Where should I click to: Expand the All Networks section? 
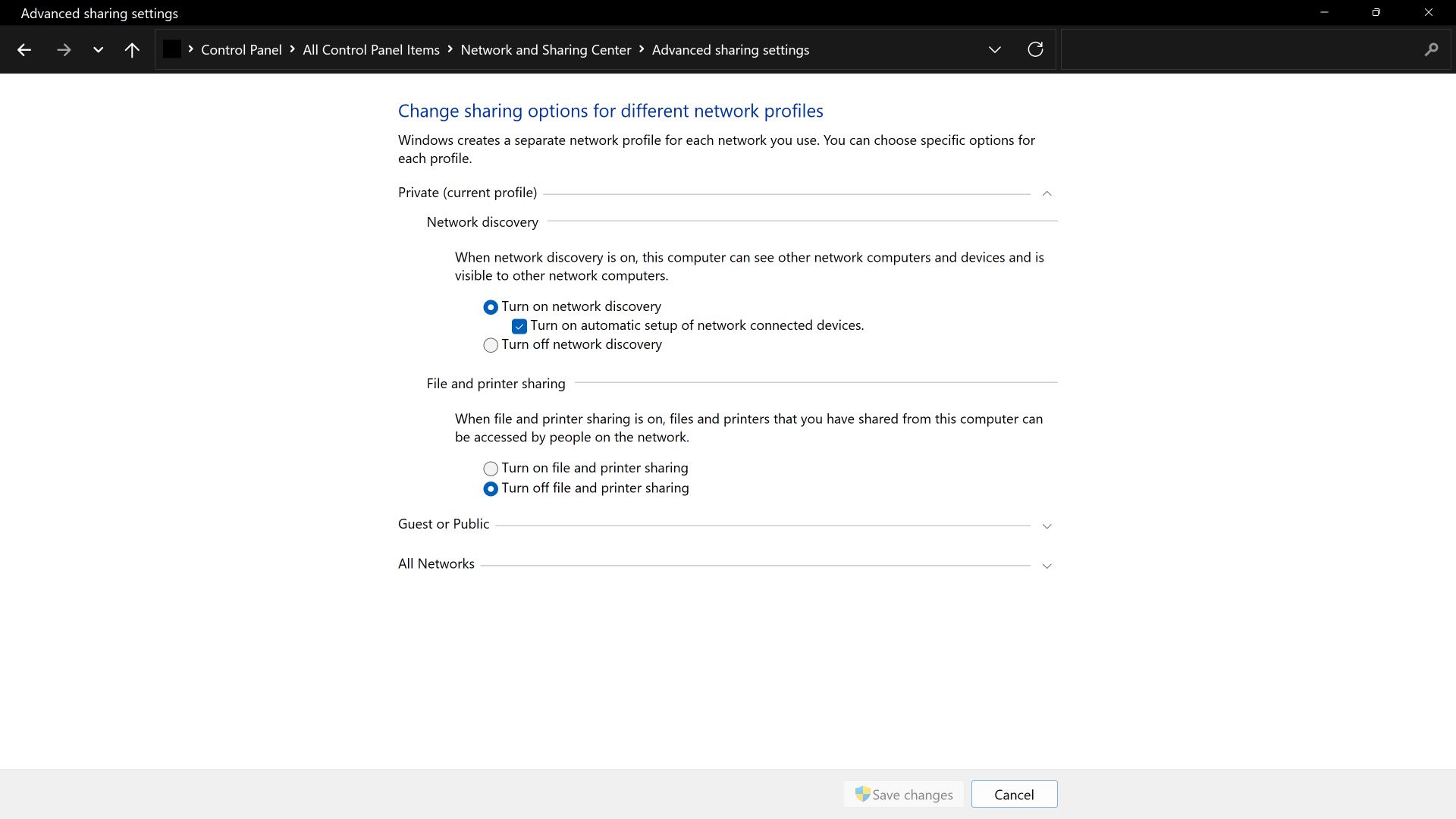pyautogui.click(x=1046, y=566)
